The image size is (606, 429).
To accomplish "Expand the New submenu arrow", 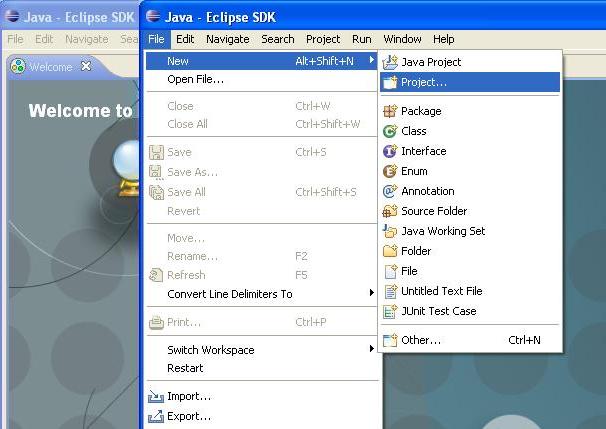I will (x=371, y=61).
